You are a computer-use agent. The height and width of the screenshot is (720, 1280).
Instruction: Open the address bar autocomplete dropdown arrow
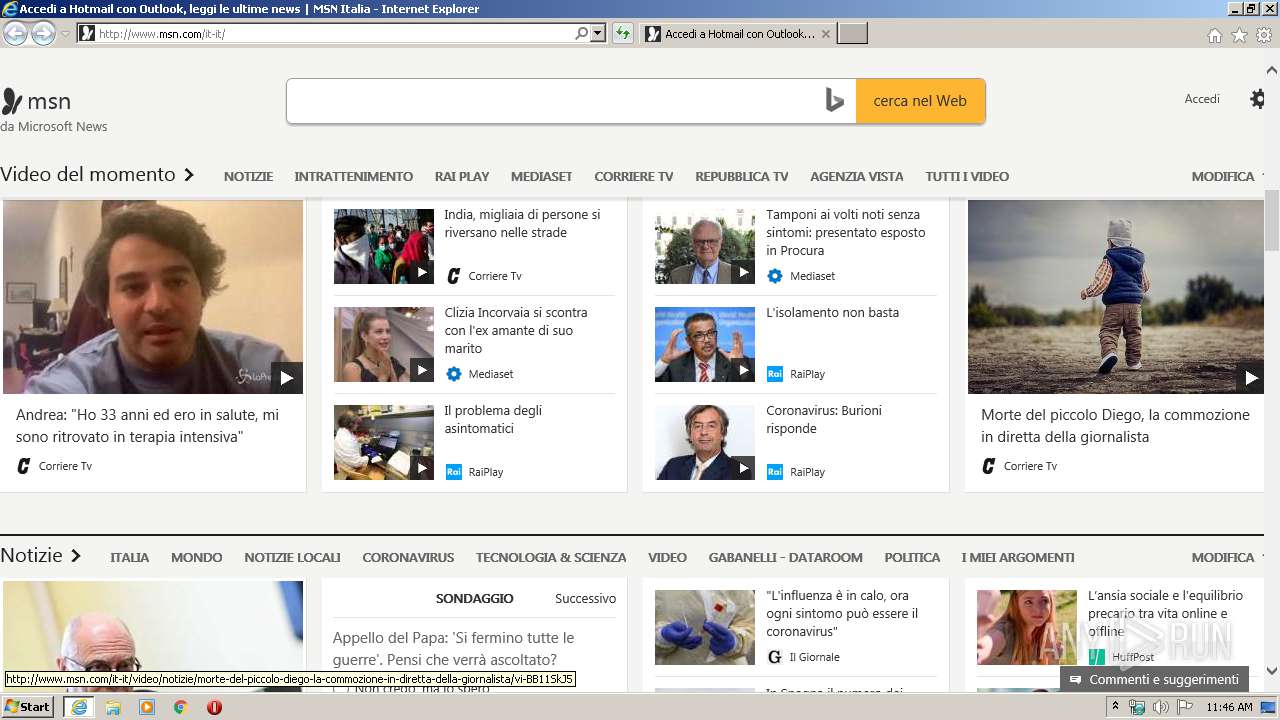click(598, 33)
